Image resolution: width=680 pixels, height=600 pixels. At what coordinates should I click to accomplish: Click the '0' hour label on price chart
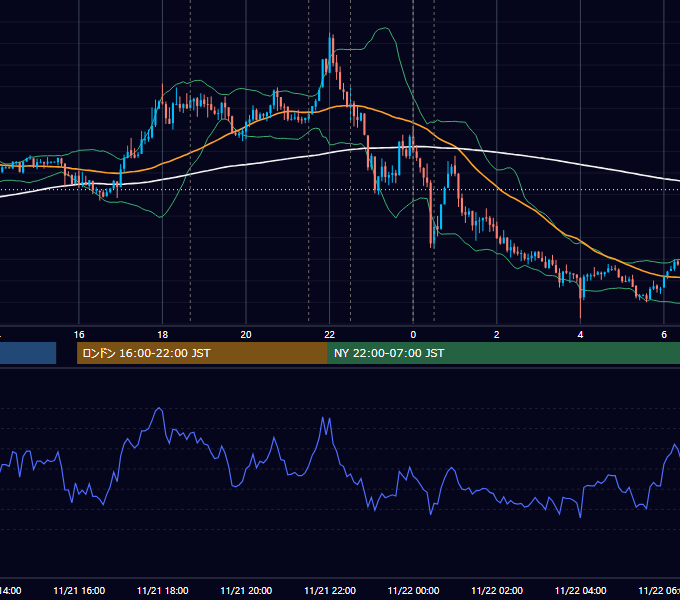click(413, 335)
